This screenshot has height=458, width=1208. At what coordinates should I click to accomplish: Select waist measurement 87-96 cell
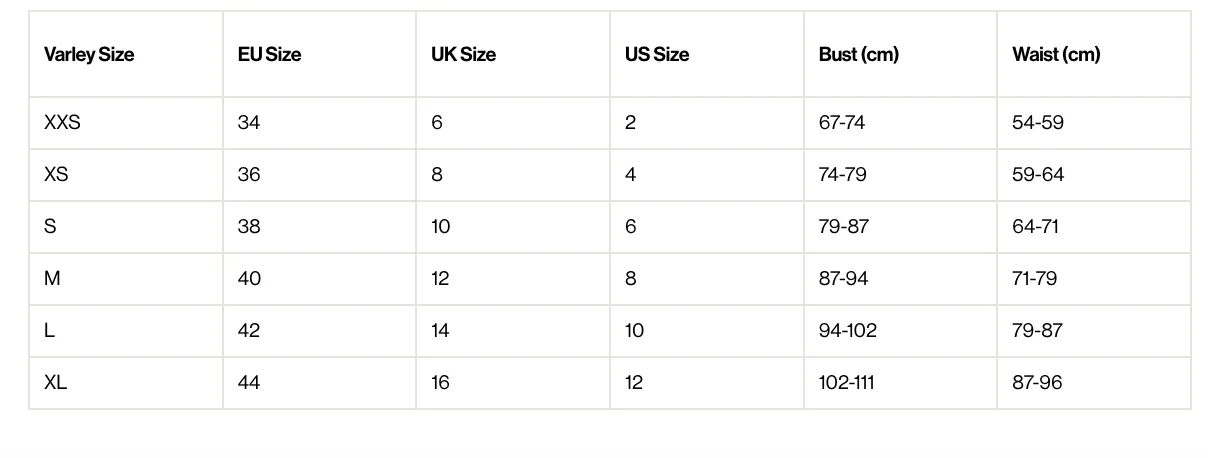[1094, 383]
